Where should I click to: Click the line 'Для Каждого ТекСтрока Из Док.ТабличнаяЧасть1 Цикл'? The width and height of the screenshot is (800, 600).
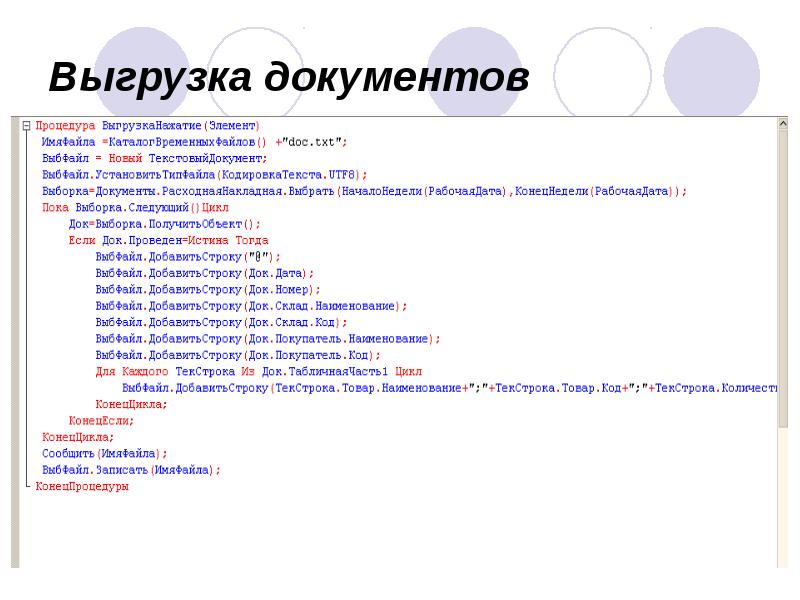tap(259, 371)
